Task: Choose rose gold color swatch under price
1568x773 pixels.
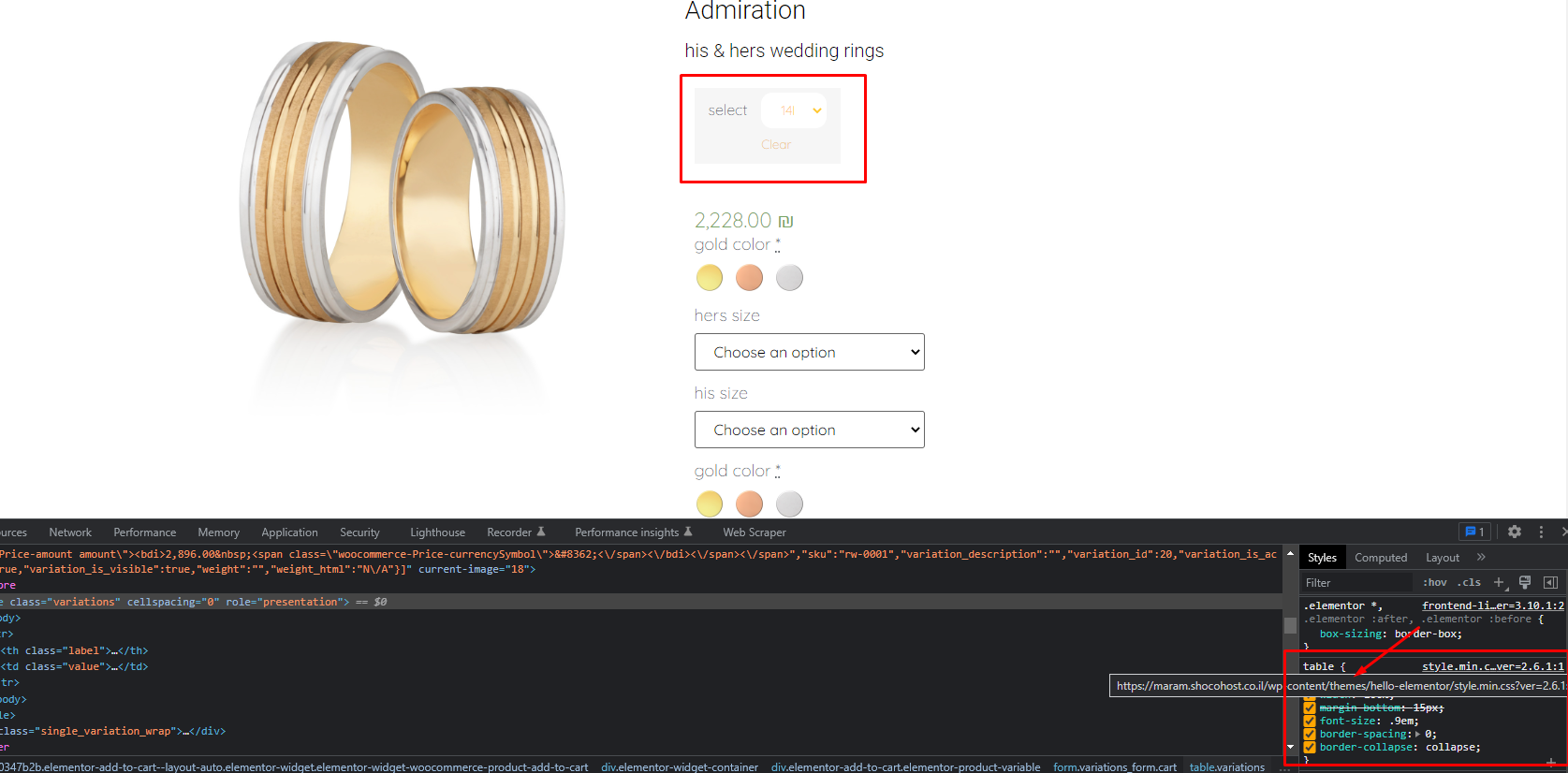Action: [x=749, y=277]
